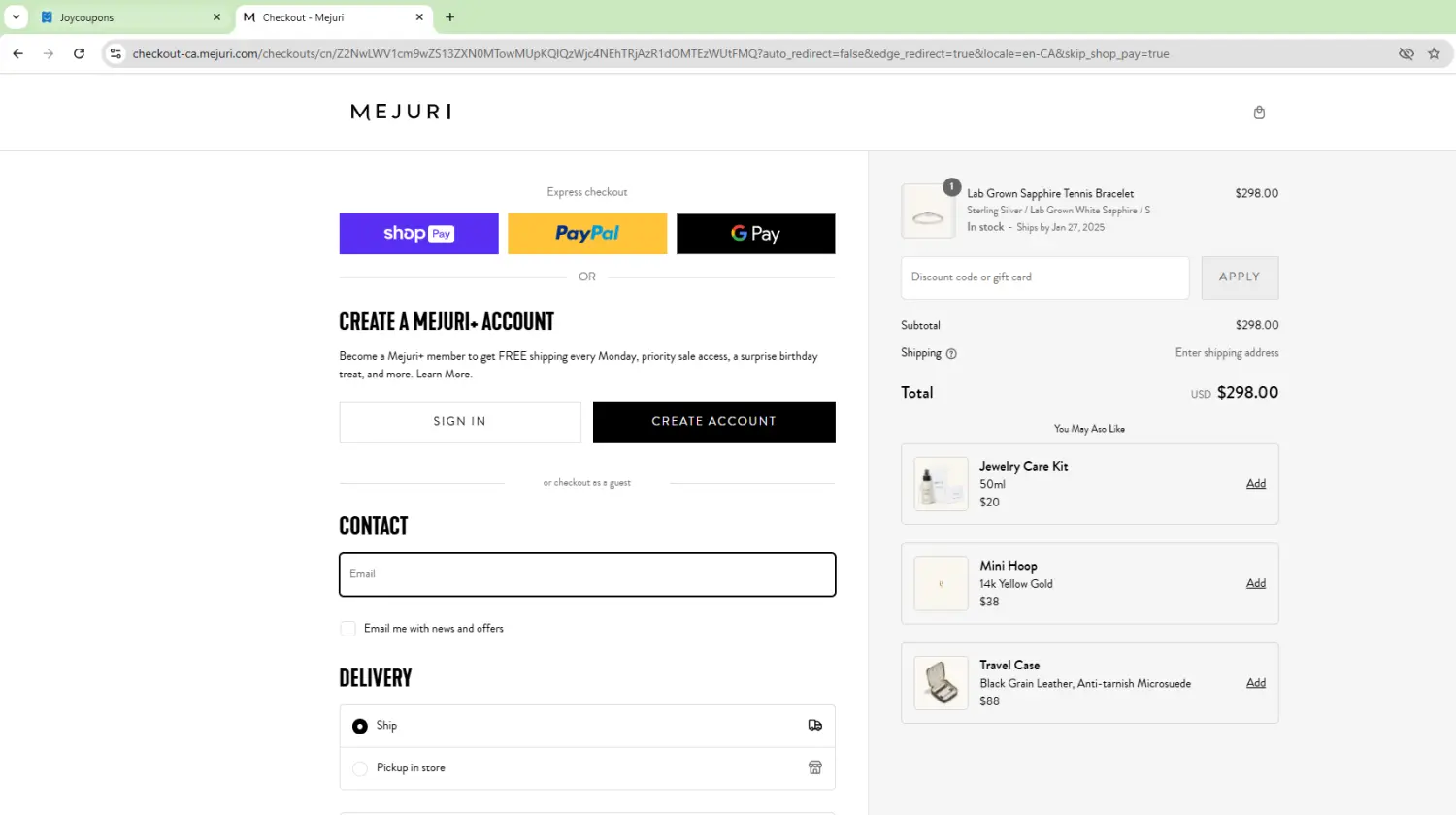The width and height of the screenshot is (1456, 815).
Task: Switch to the Joycoupons tab
Action: (130, 17)
